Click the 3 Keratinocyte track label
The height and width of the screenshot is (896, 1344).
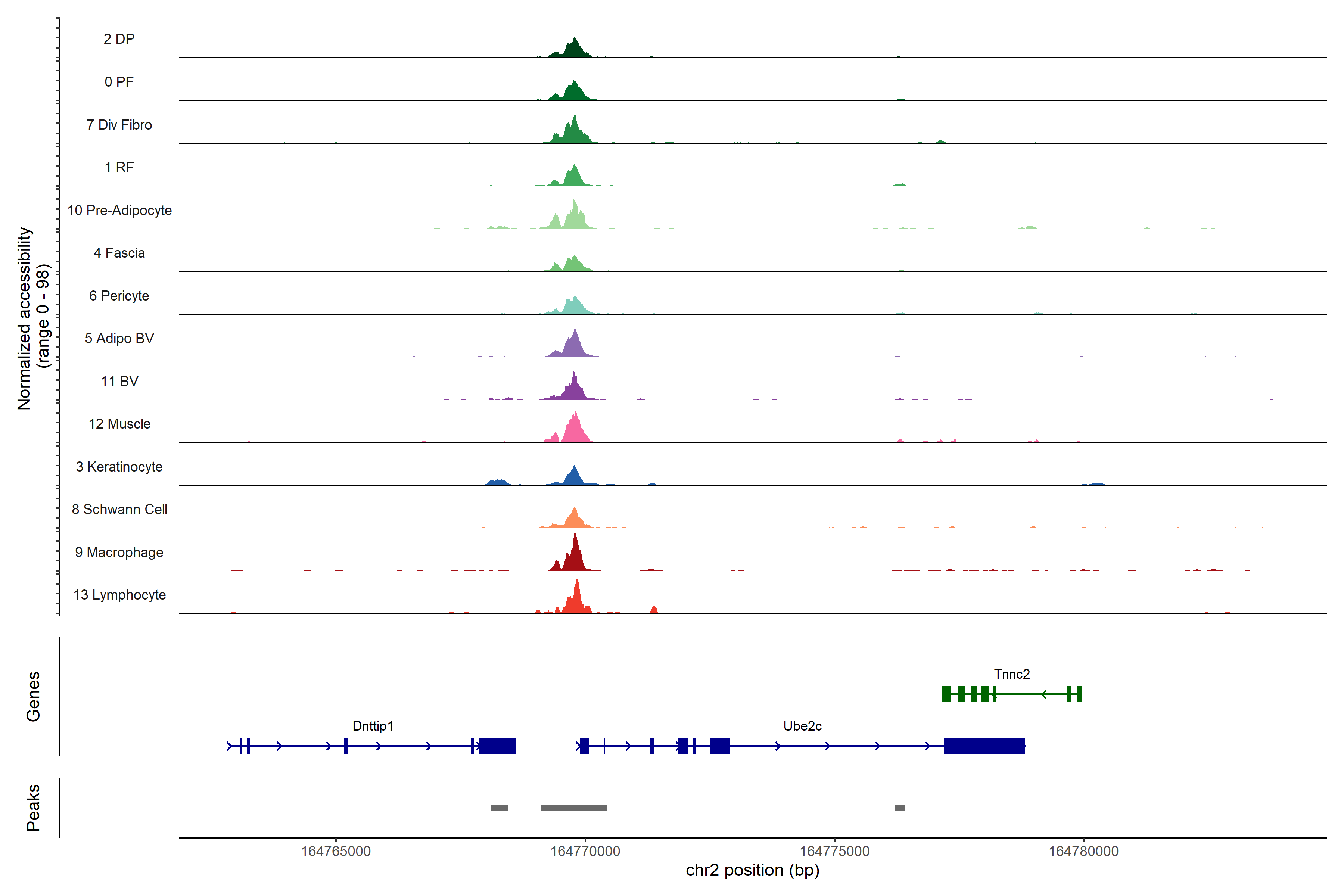click(119, 467)
